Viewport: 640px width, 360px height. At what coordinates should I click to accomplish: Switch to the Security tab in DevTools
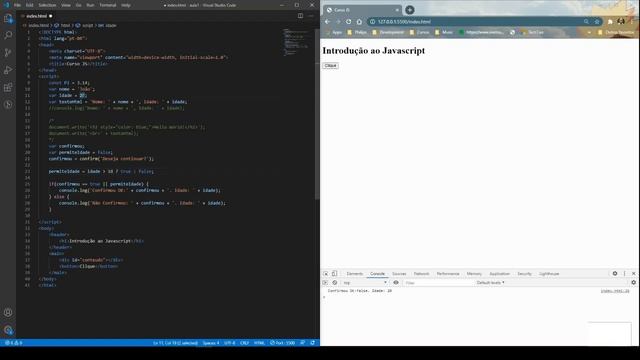(524, 273)
